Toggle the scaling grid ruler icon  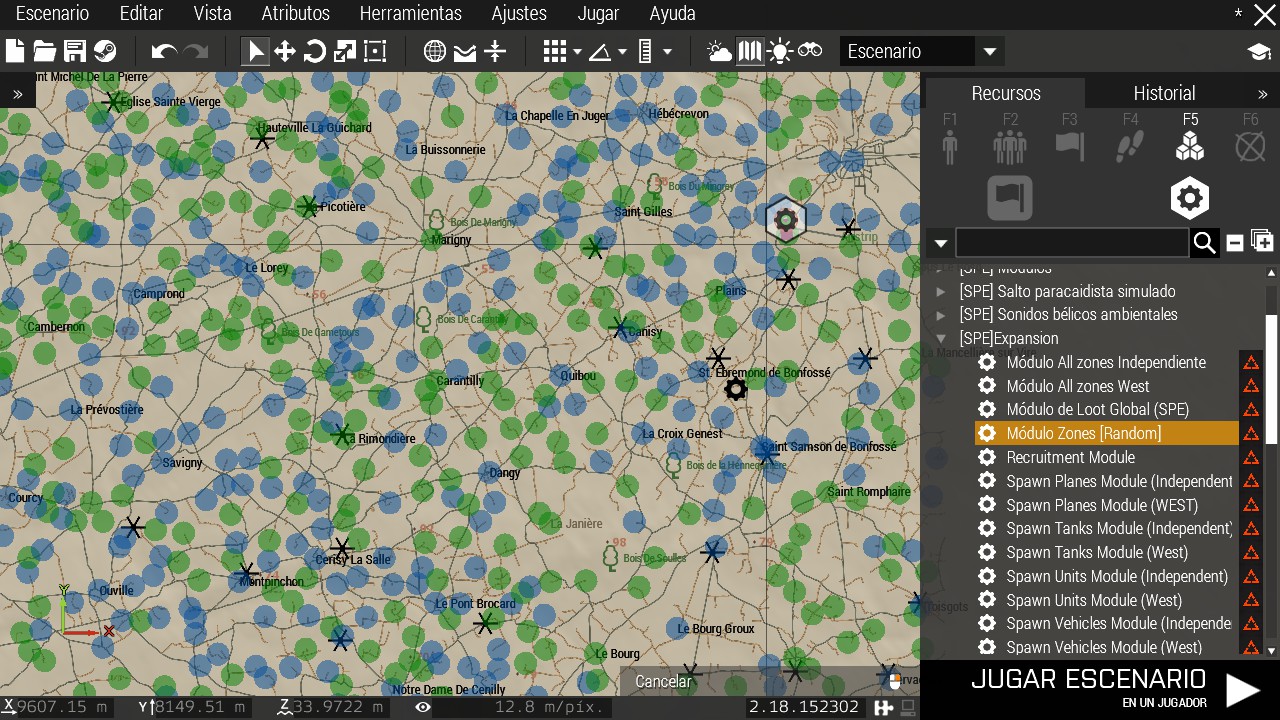point(645,51)
